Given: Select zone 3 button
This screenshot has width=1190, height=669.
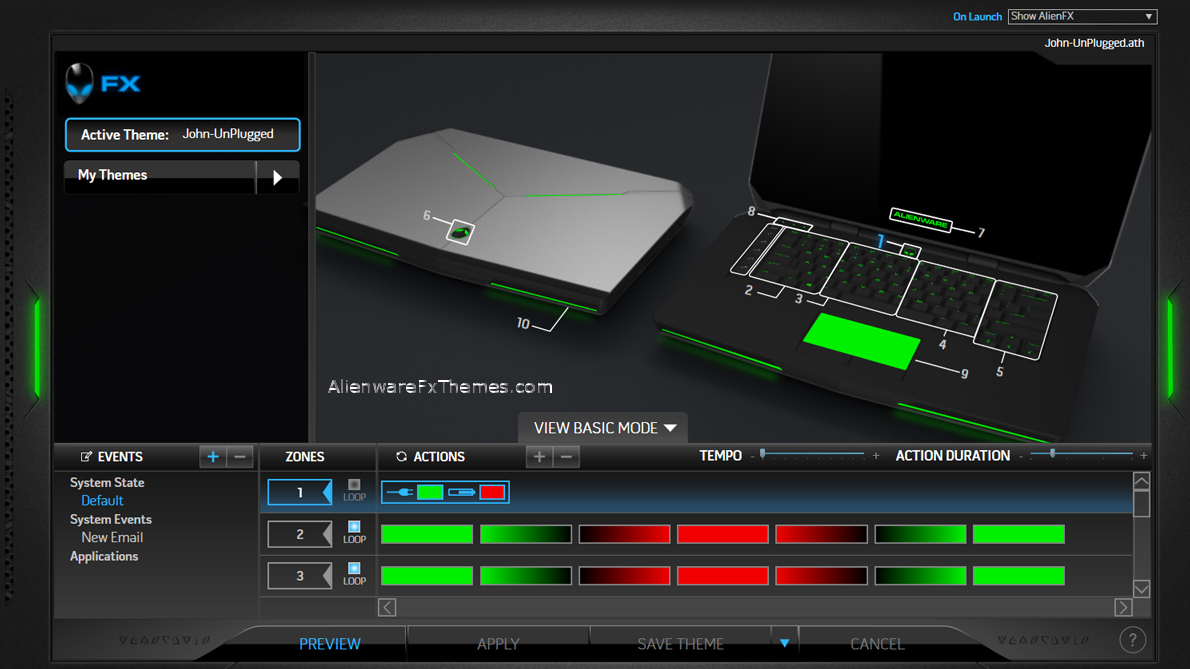Looking at the screenshot, I should [300, 576].
